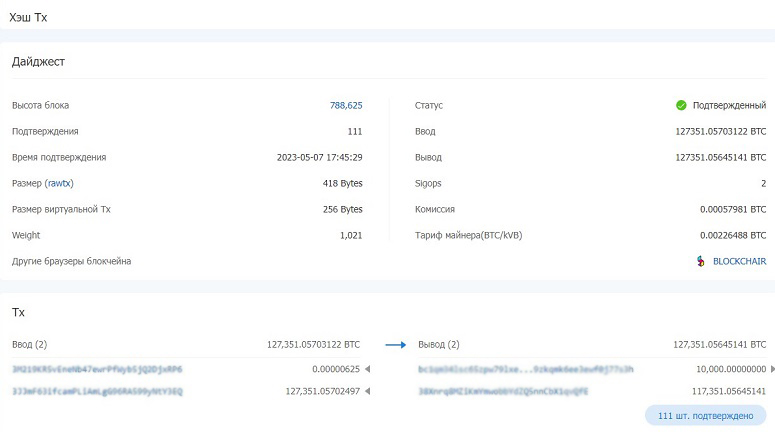Click the Комиссия fee value 0.00057981 BTC
This screenshot has height=432, width=775.
pyautogui.click(x=733, y=210)
